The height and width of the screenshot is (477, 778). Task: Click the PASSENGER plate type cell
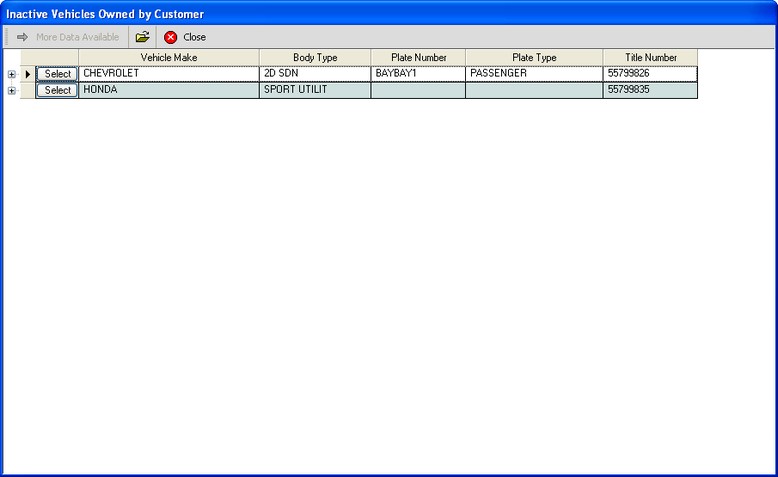pos(534,74)
